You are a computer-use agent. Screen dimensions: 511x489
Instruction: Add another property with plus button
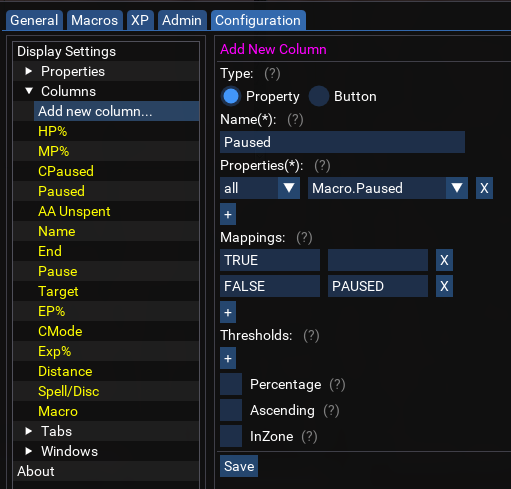(228, 214)
